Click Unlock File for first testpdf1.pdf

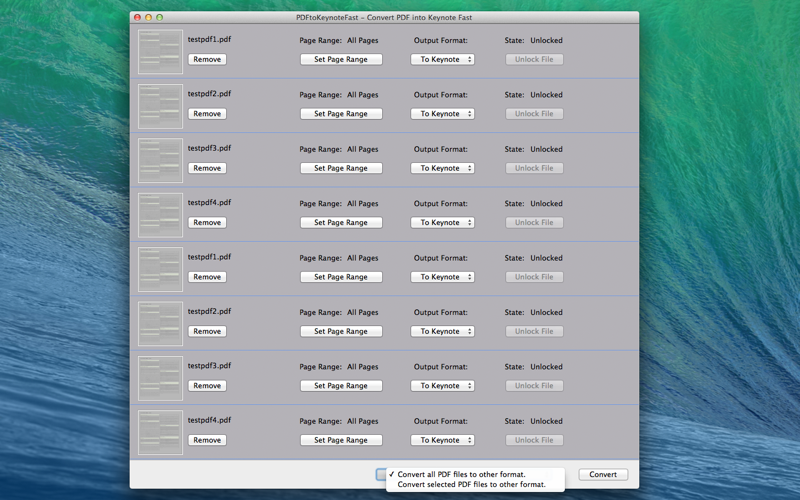534,59
